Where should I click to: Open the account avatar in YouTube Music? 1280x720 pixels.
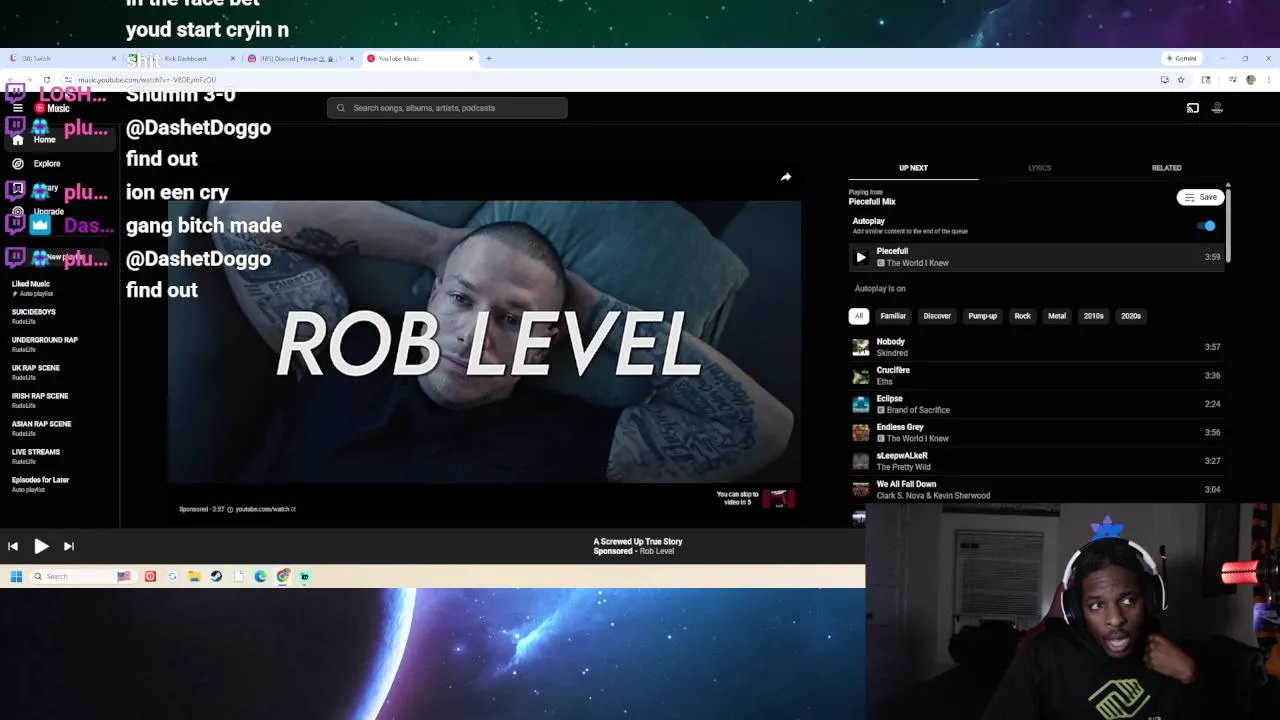1217,108
